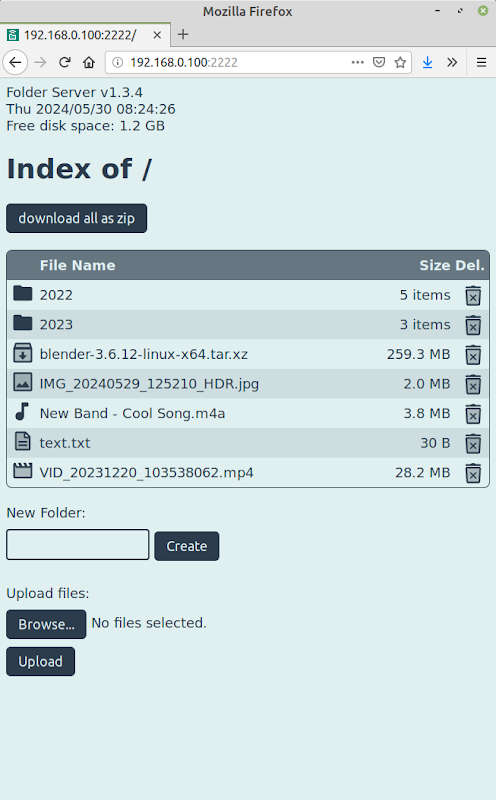The width and height of the screenshot is (496, 800).
Task: Bookmark this page with the star icon
Action: [x=400, y=62]
